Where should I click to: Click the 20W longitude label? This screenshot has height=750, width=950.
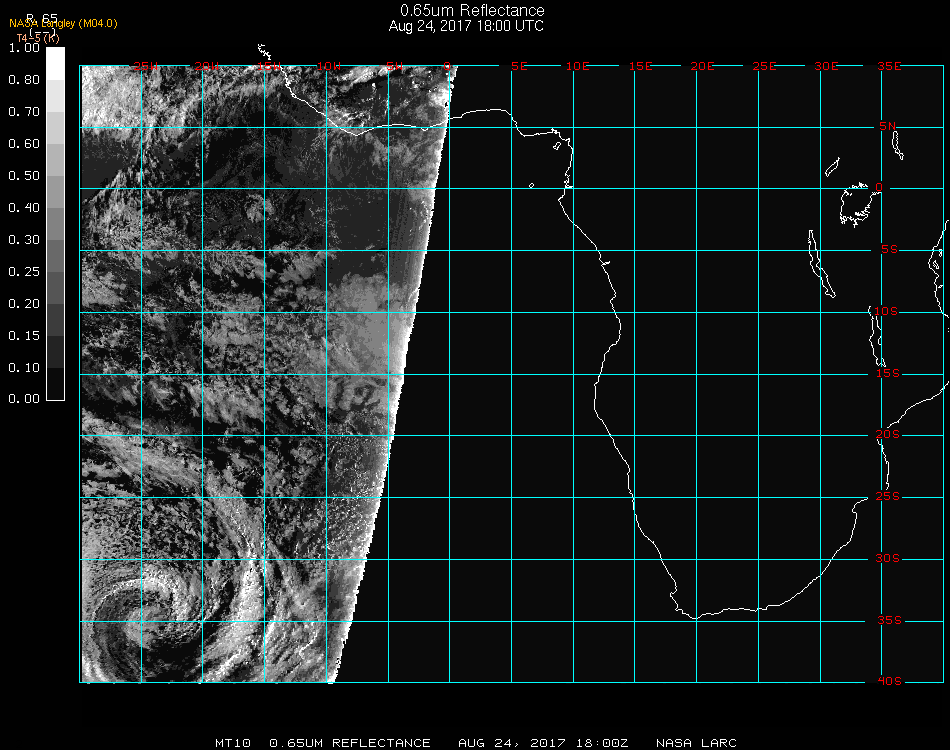[207, 66]
